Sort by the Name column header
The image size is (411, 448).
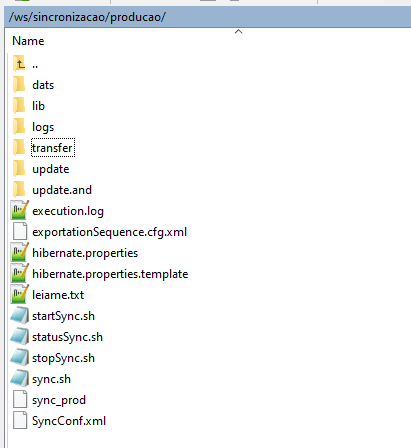pyautogui.click(x=28, y=41)
